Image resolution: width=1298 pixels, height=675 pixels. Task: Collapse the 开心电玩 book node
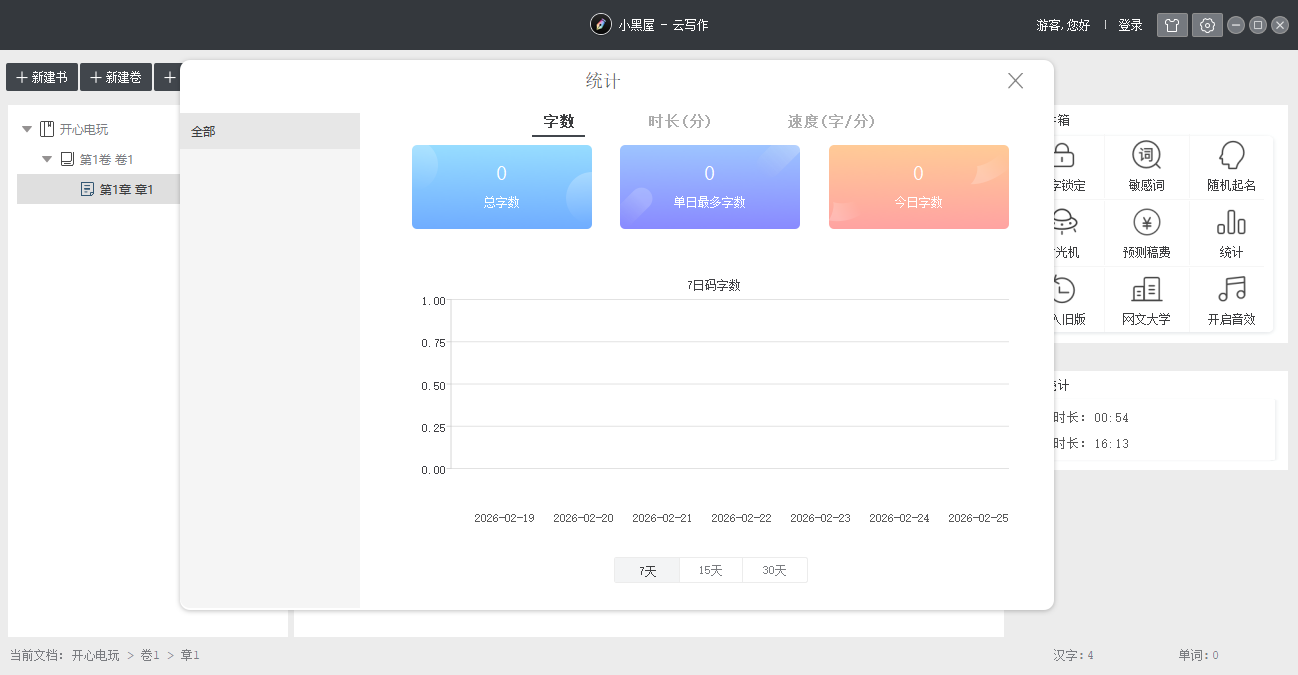coord(26,128)
